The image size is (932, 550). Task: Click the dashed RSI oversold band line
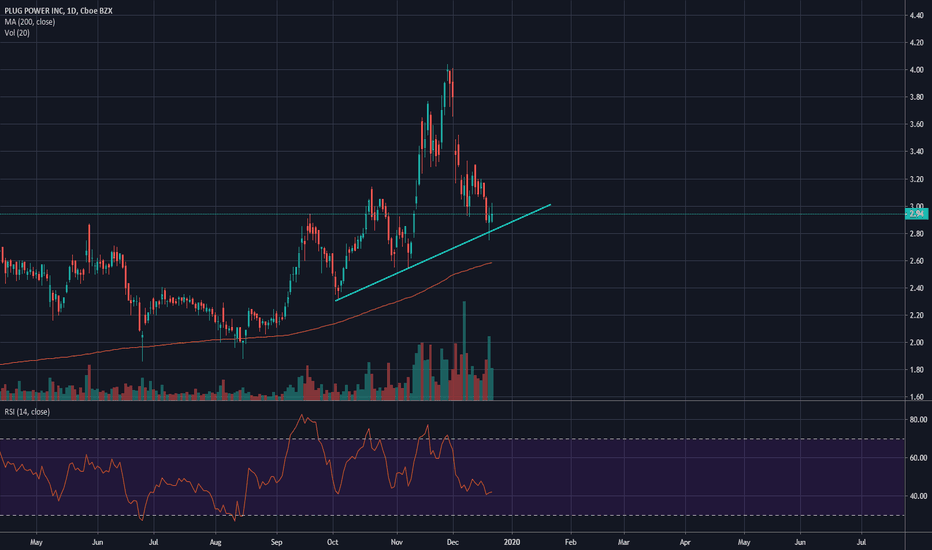point(452,516)
